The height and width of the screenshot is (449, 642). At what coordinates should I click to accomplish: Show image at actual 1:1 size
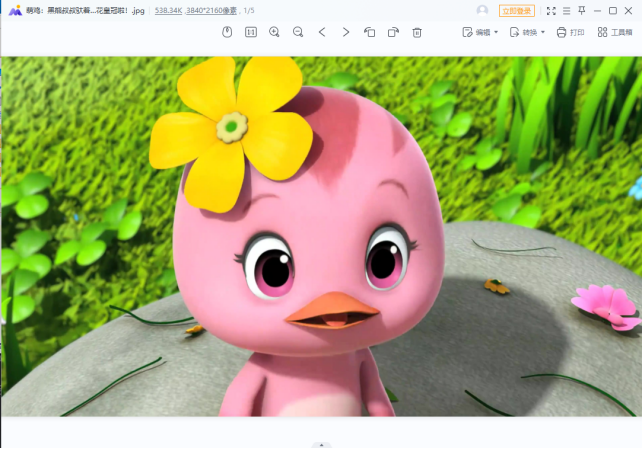pyautogui.click(x=251, y=32)
